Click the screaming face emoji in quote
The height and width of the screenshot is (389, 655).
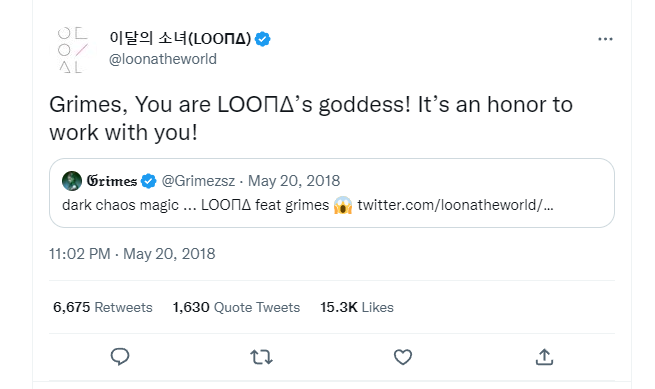(x=343, y=205)
